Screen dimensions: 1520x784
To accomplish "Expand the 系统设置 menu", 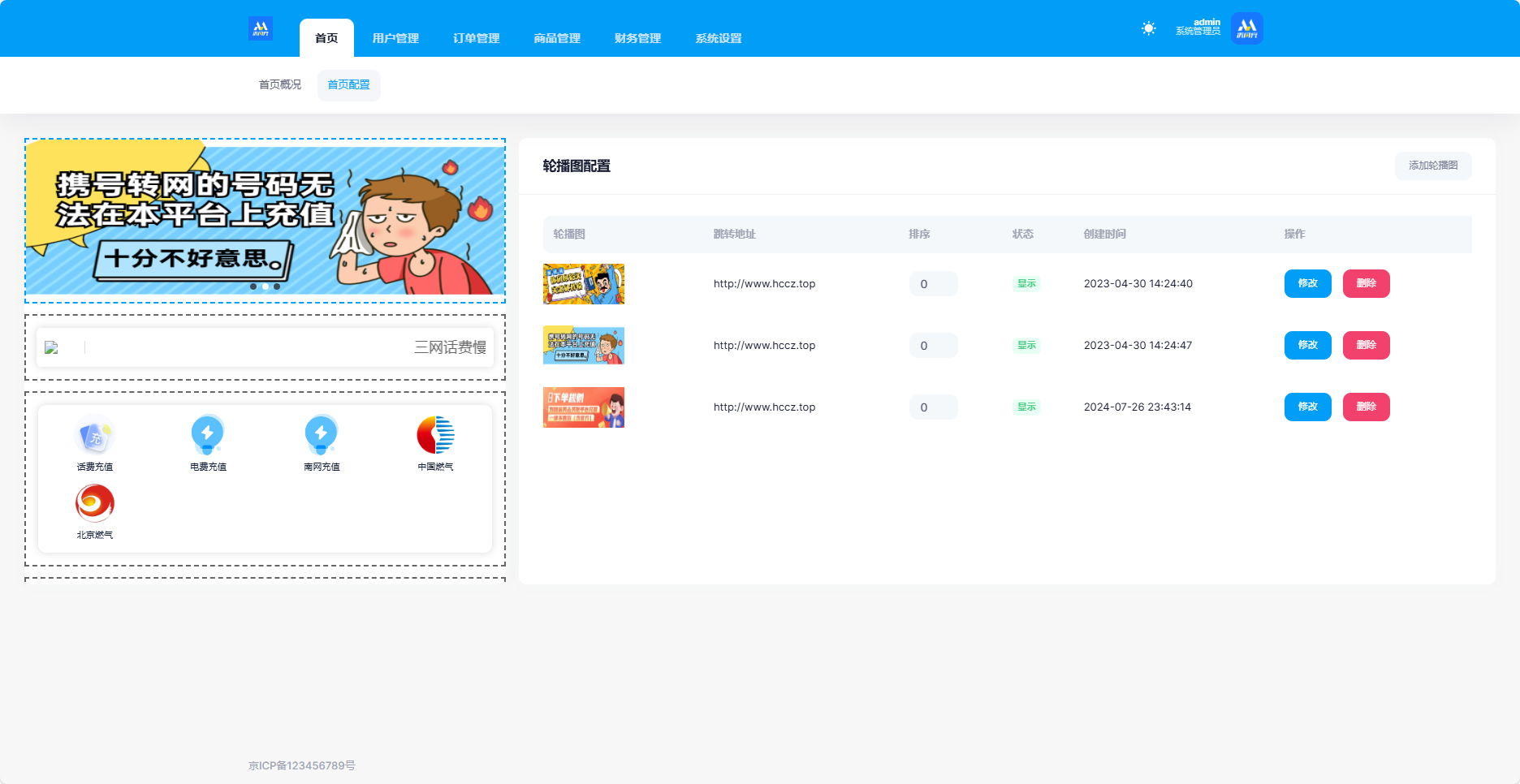I will click(x=719, y=38).
